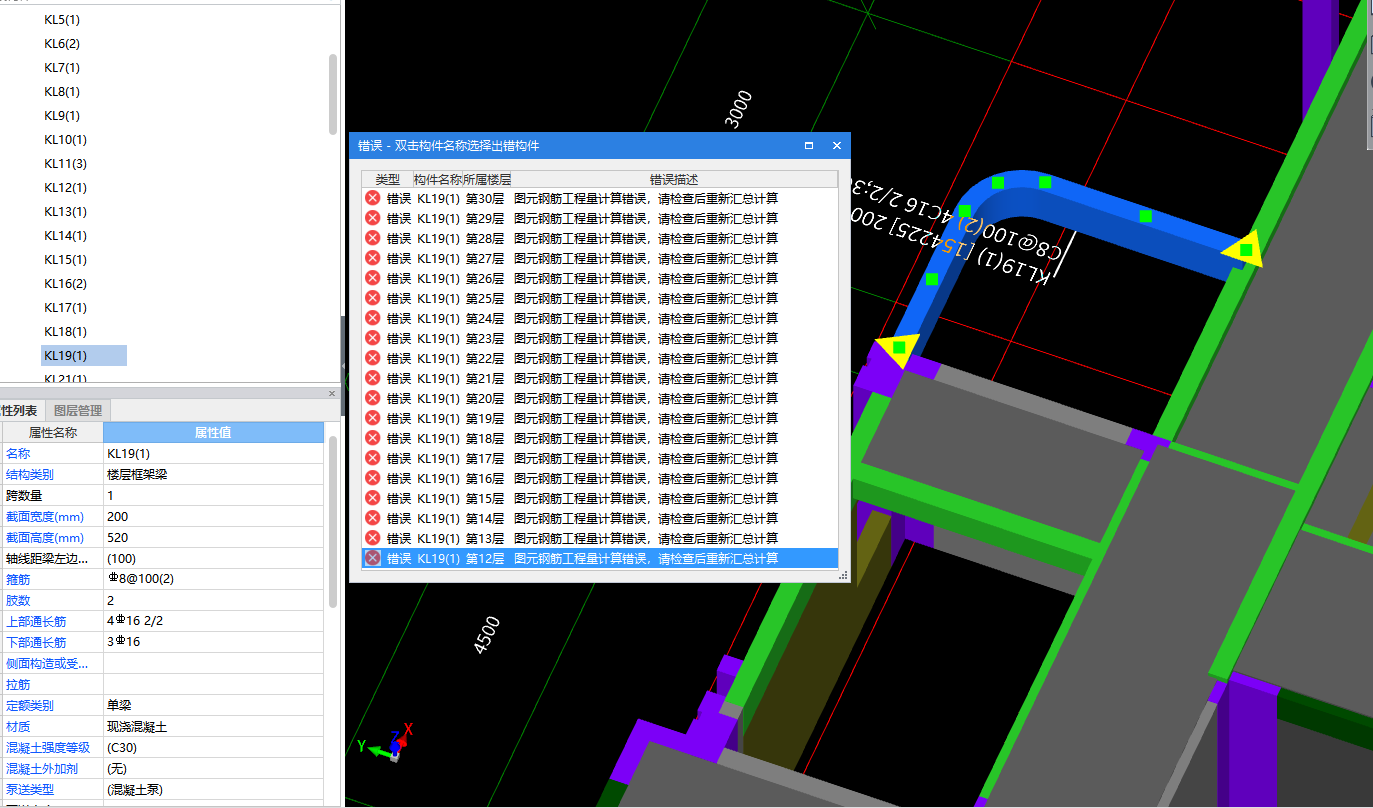Click the property list vertical scrollbar
This screenshot has height=808, width=1373.
pos(333,521)
